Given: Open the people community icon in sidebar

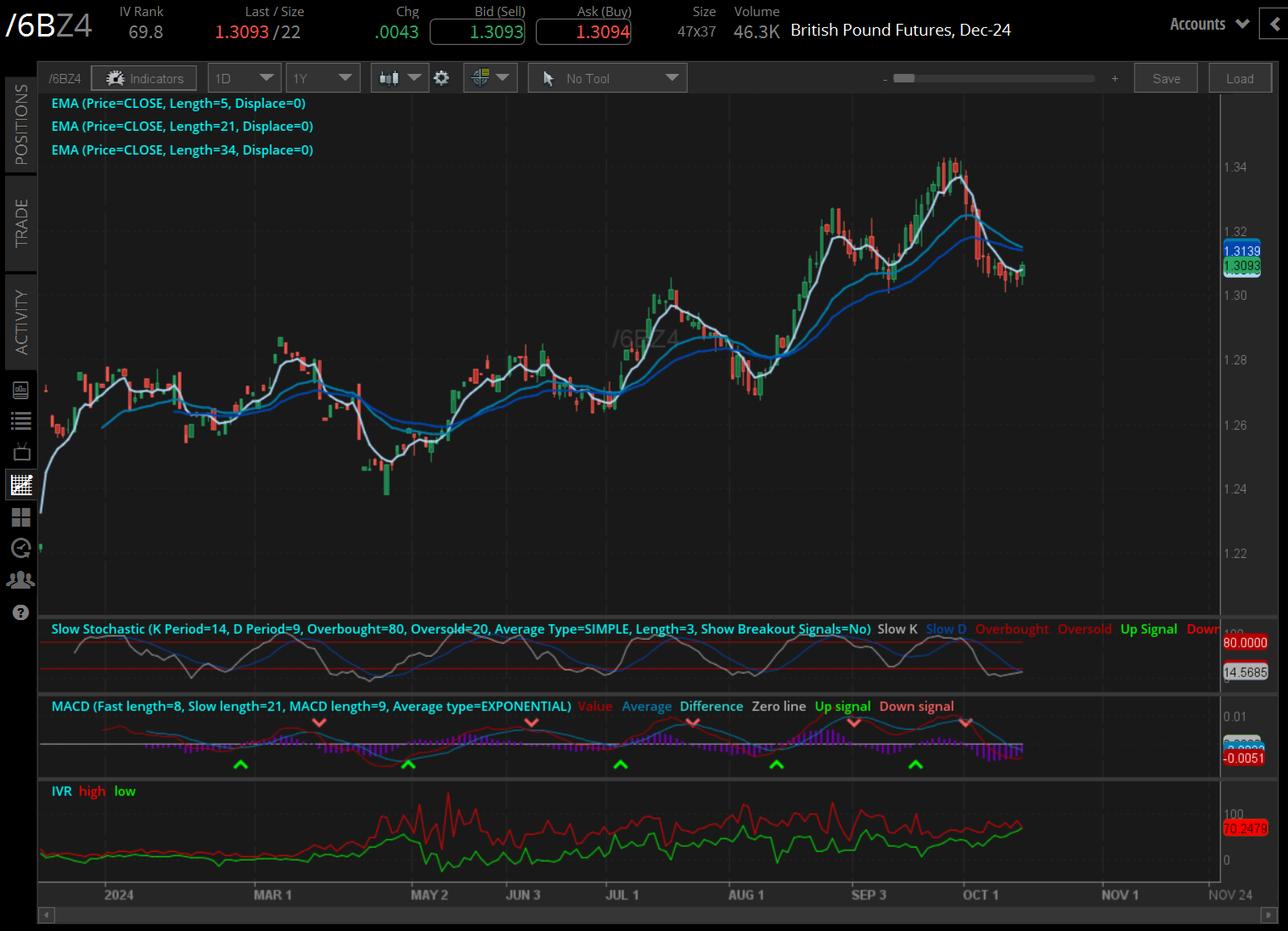Looking at the screenshot, I should 21,580.
